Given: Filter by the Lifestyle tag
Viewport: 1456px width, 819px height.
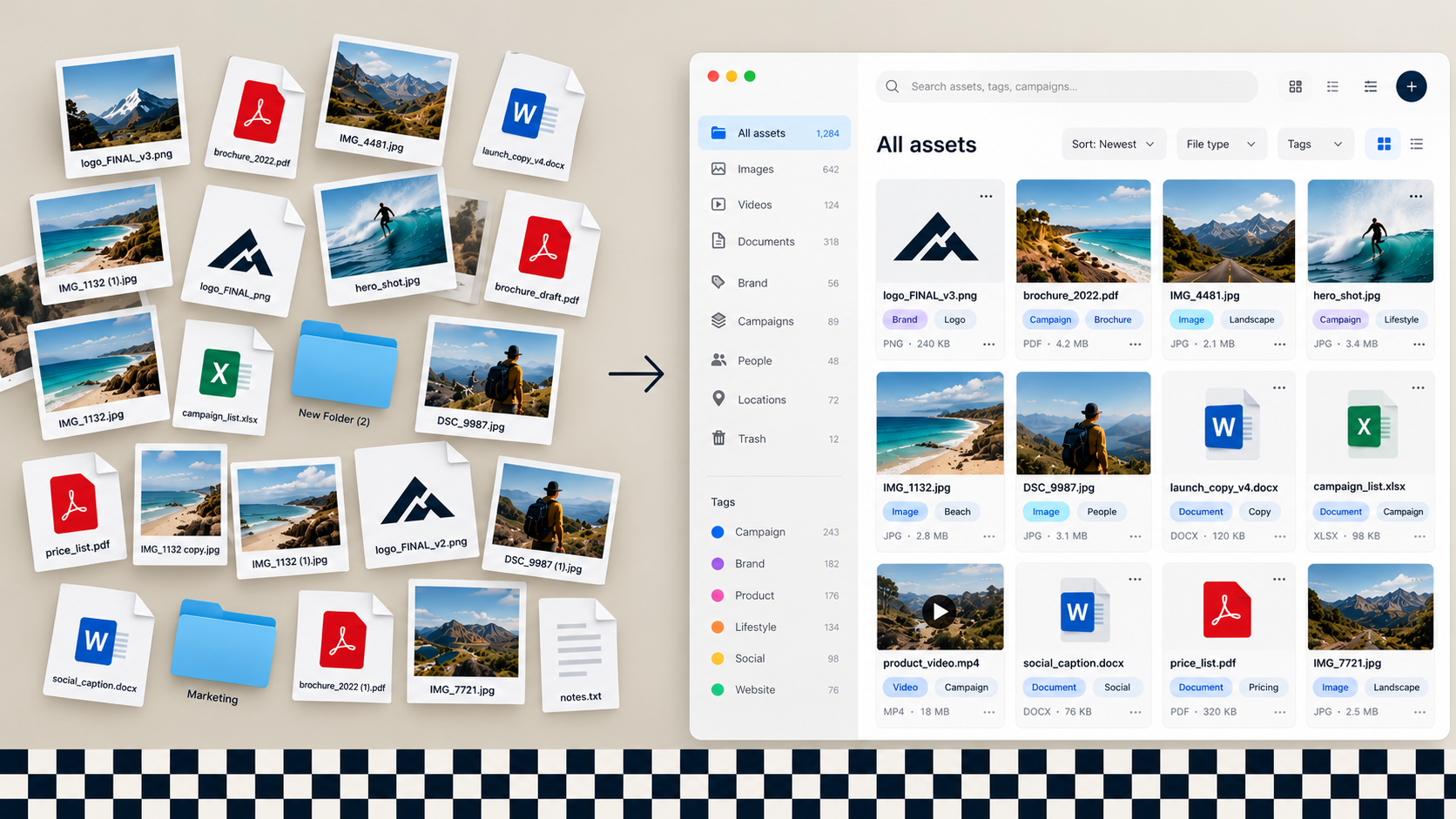Looking at the screenshot, I should click(774, 627).
